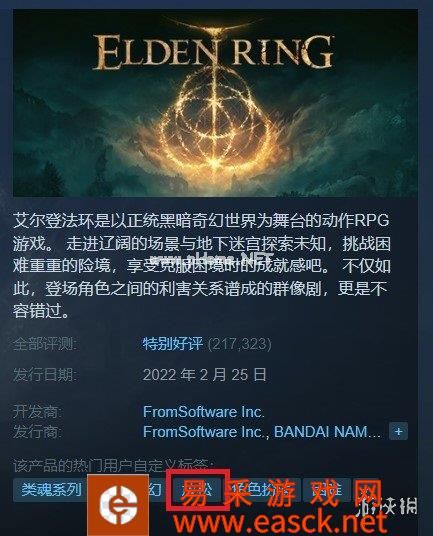The height and width of the screenshot is (536, 433).
Task: Open the 特别好评 review summary link
Action: [x=173, y=344]
